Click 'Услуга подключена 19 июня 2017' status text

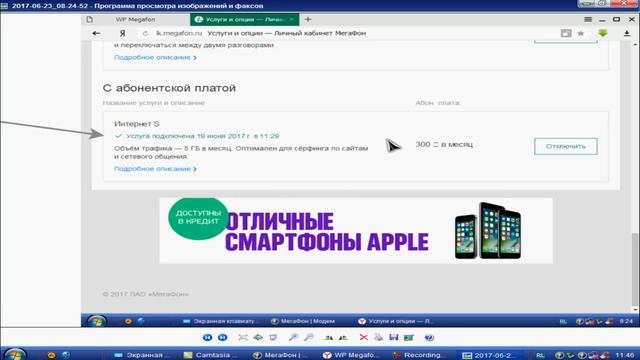(x=202, y=136)
